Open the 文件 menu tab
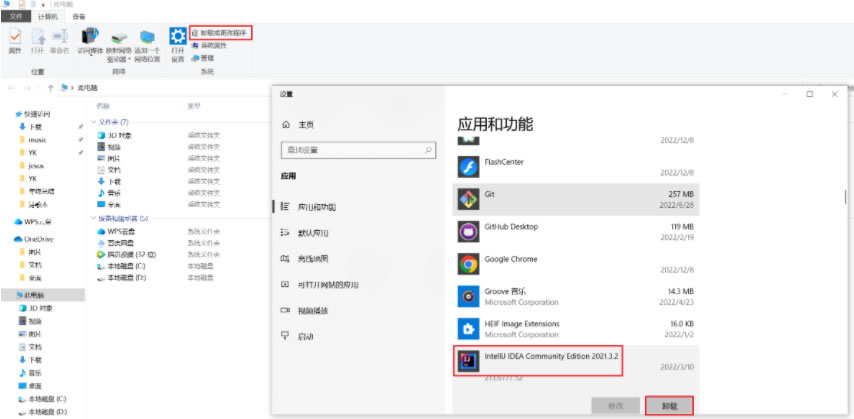854x419 pixels. pos(16,17)
